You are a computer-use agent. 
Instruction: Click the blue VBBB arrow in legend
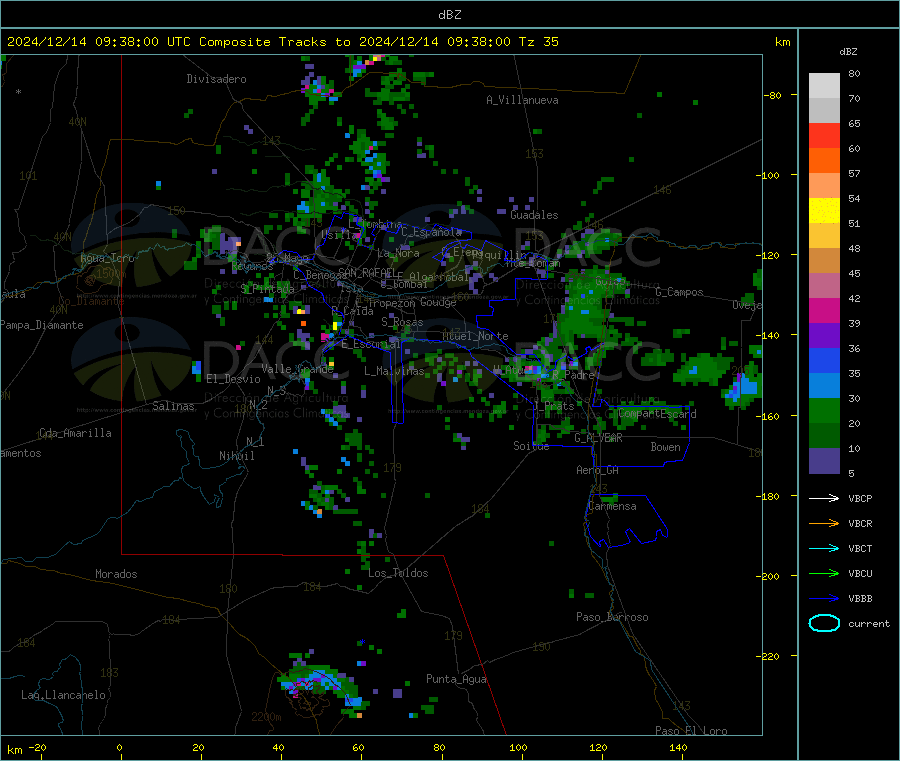824,598
